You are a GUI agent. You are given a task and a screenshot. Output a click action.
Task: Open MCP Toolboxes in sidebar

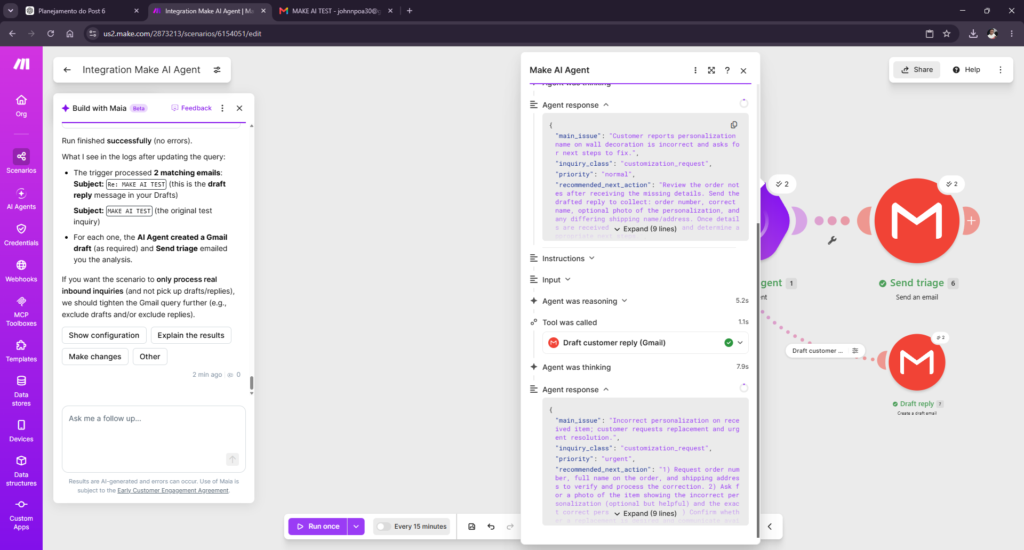coord(21,311)
